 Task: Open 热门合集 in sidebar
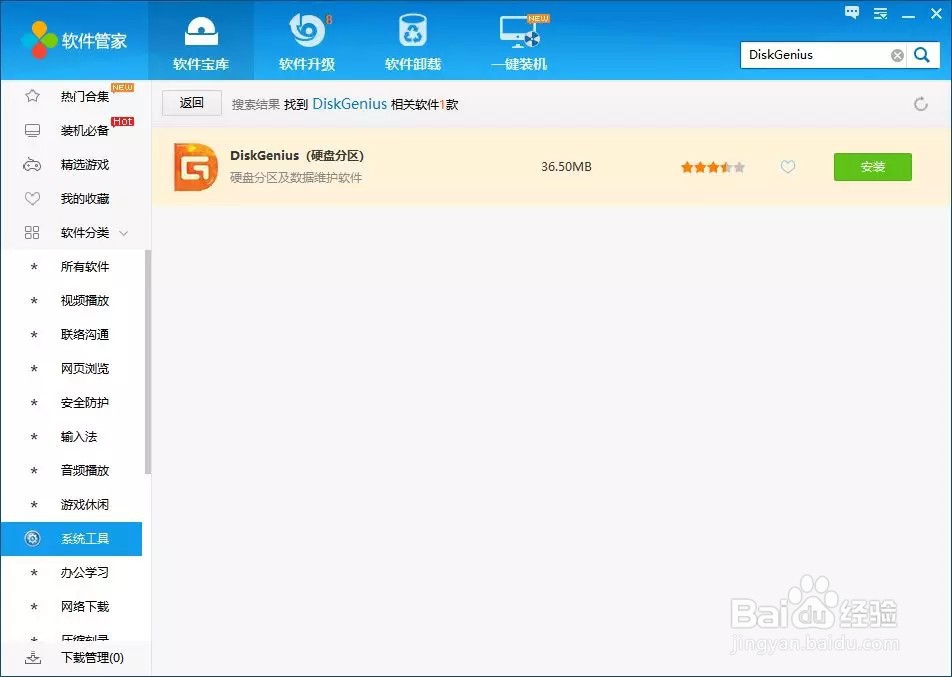[x=85, y=96]
